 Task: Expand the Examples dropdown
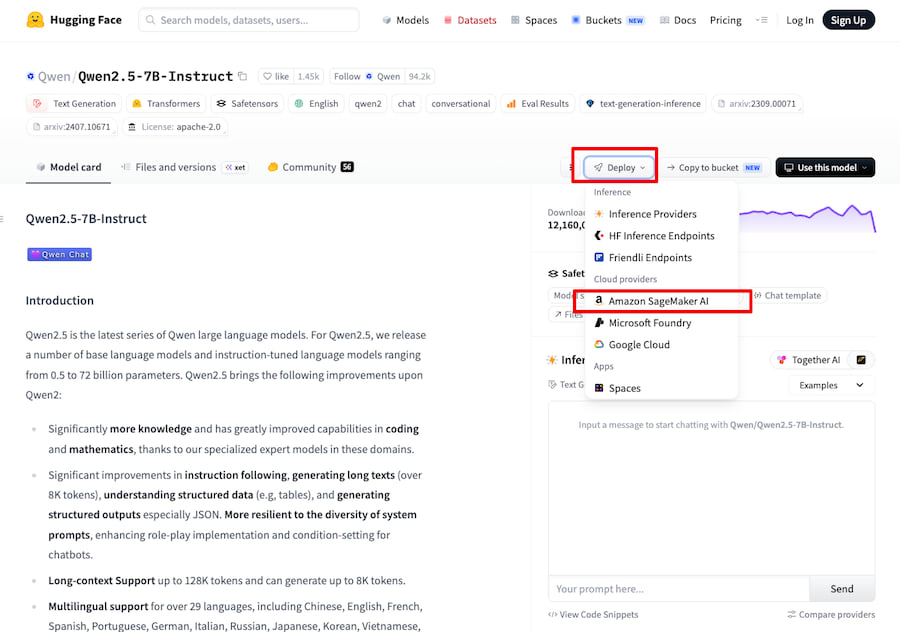pyautogui.click(x=831, y=385)
